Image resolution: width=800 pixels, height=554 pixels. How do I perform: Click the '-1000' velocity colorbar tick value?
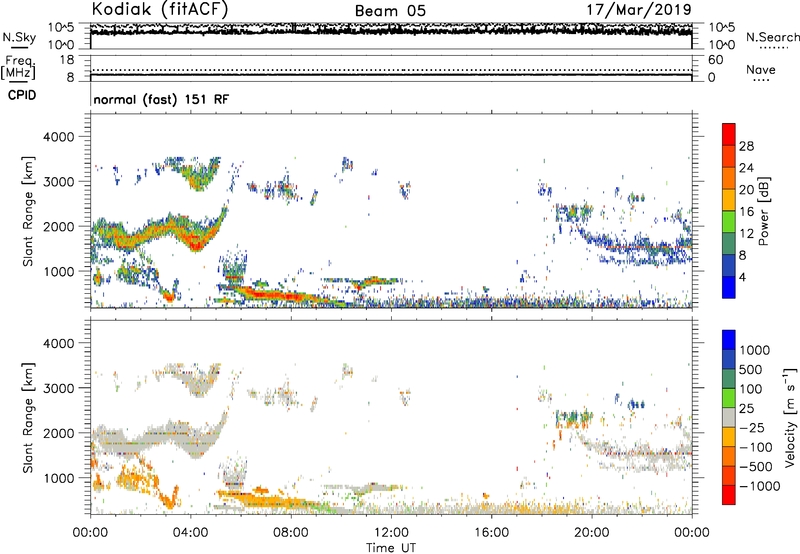tap(759, 486)
